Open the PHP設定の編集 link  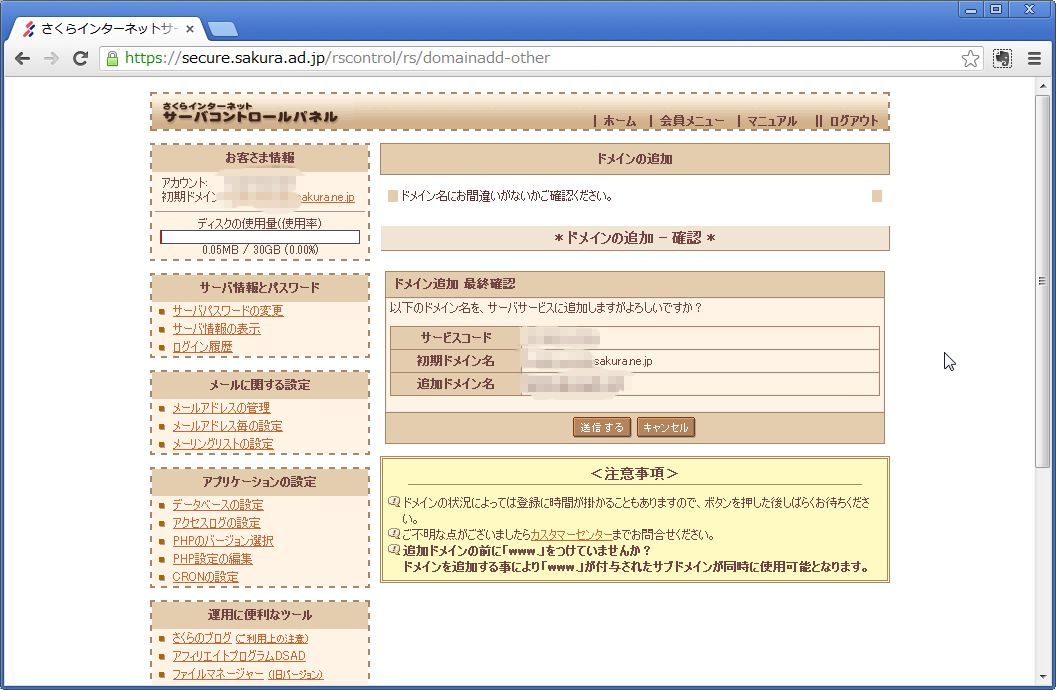click(212, 559)
